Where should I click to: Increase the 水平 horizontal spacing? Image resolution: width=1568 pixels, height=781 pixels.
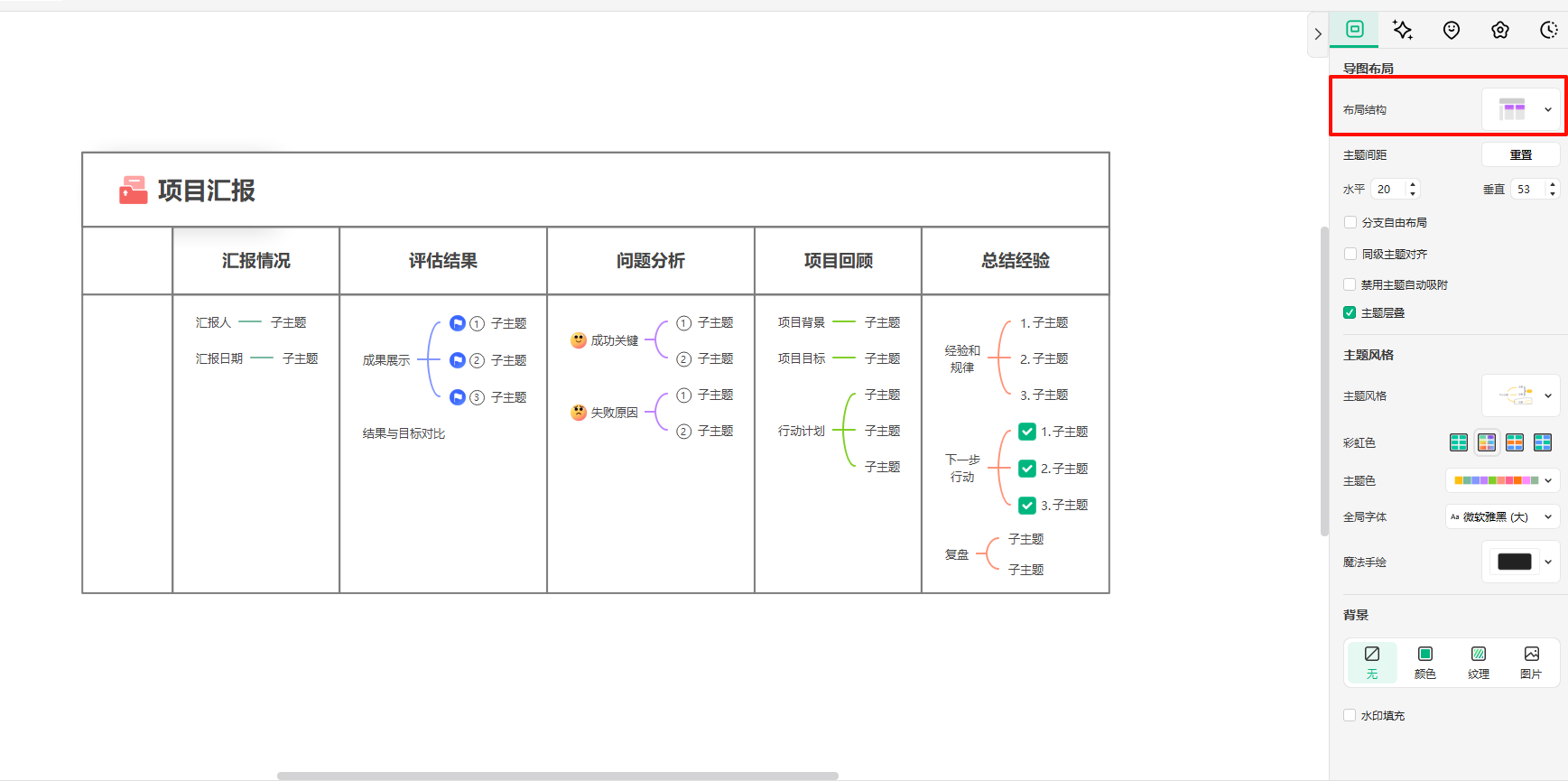point(1414,184)
